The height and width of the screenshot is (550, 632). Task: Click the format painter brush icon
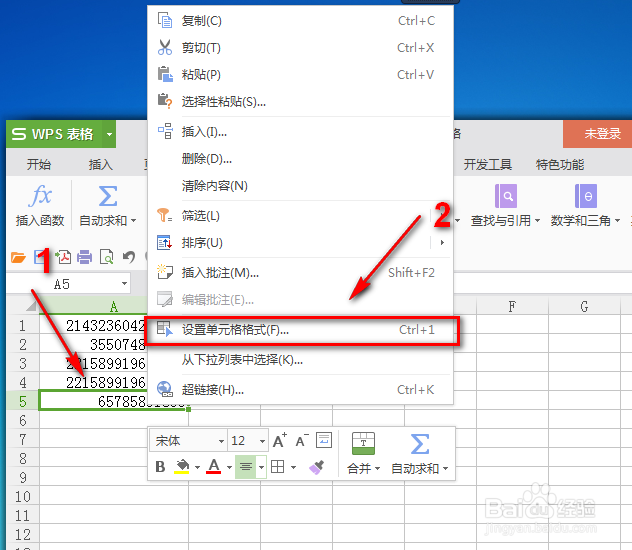(316, 467)
